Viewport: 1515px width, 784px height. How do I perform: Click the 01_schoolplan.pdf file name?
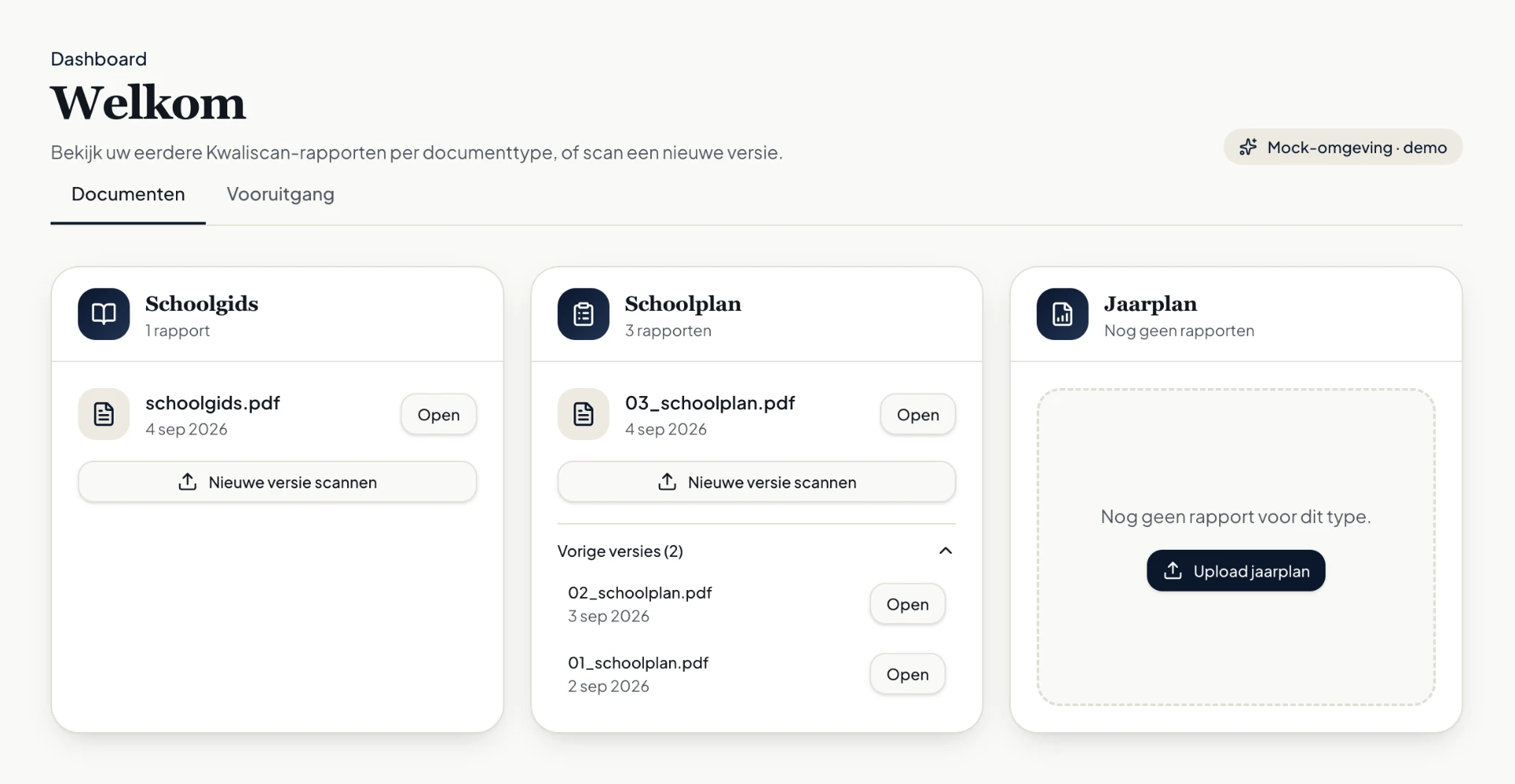(x=638, y=663)
